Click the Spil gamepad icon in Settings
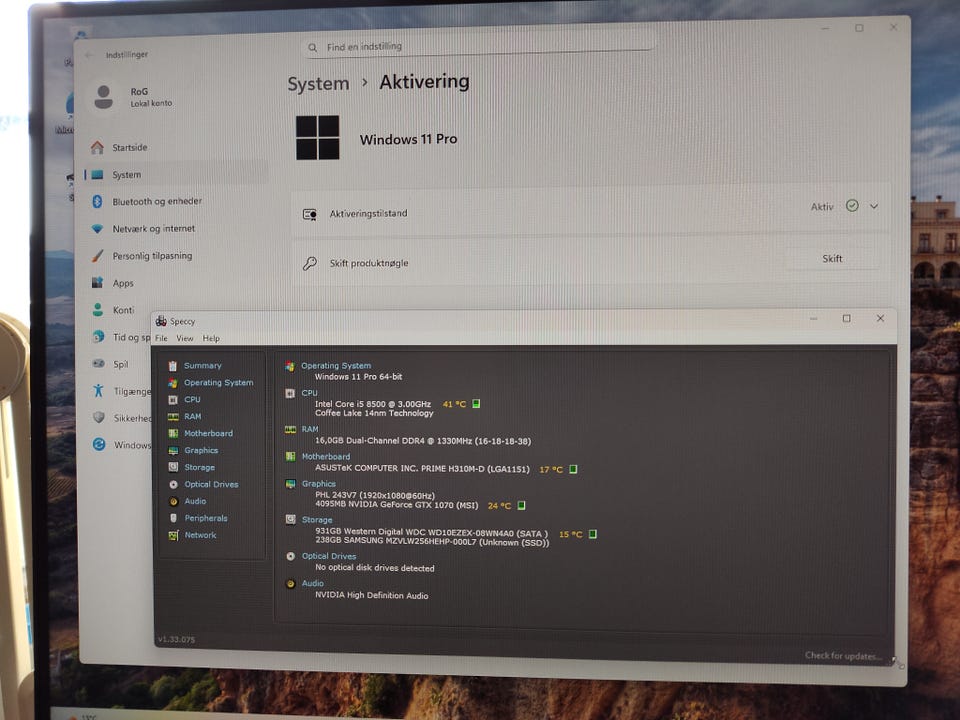This screenshot has height=720, width=960. point(99,364)
